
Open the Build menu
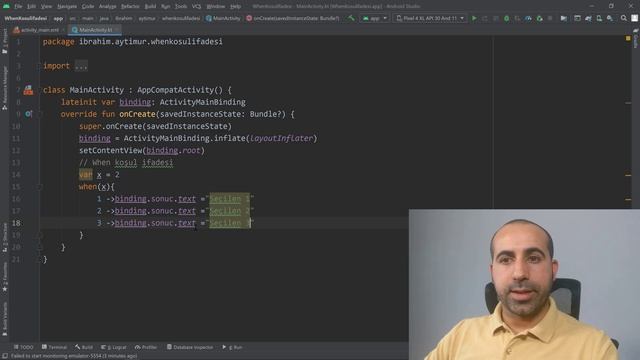(x=150, y=7)
